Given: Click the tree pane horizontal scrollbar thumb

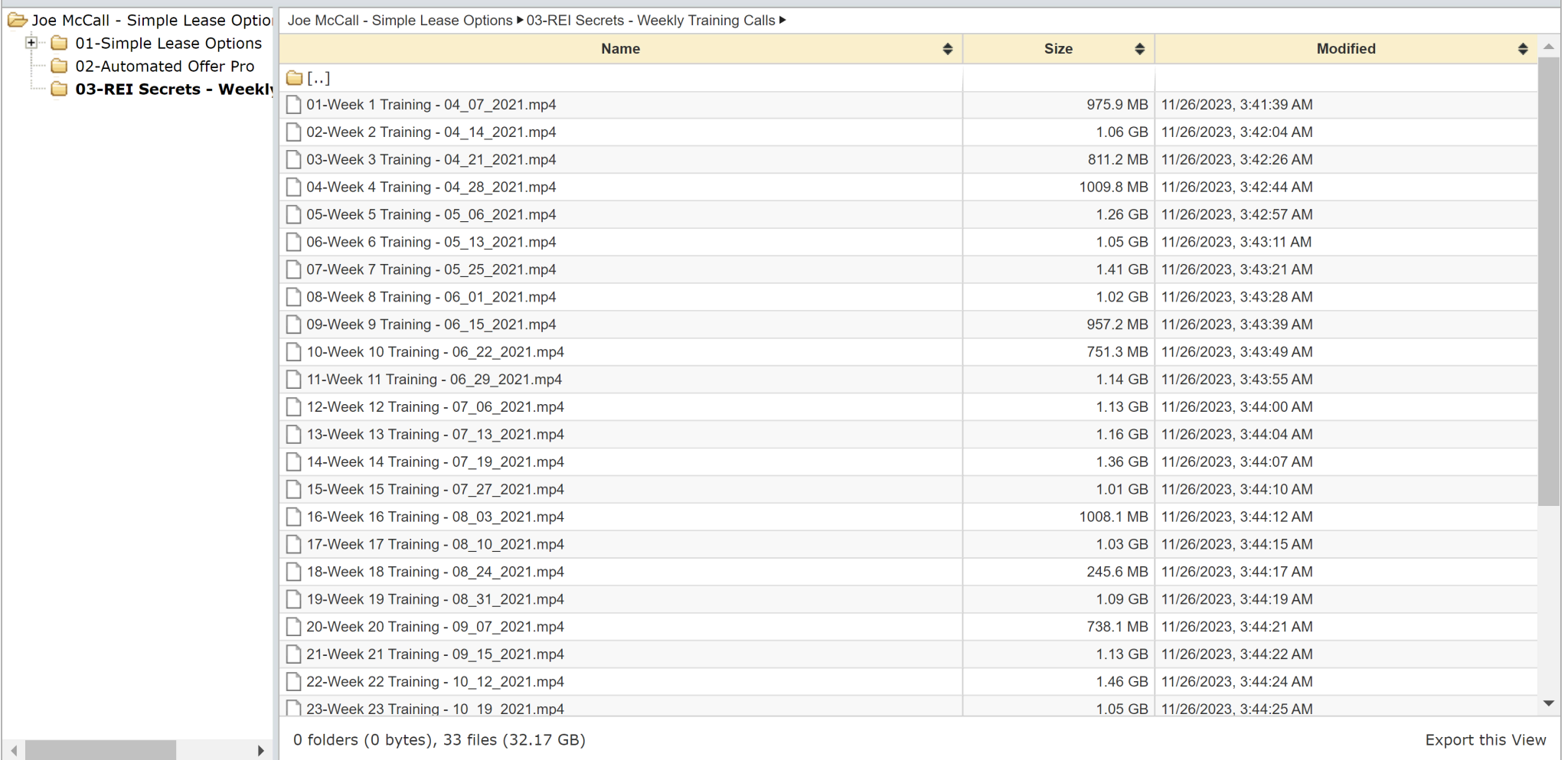Looking at the screenshot, I should point(100,750).
